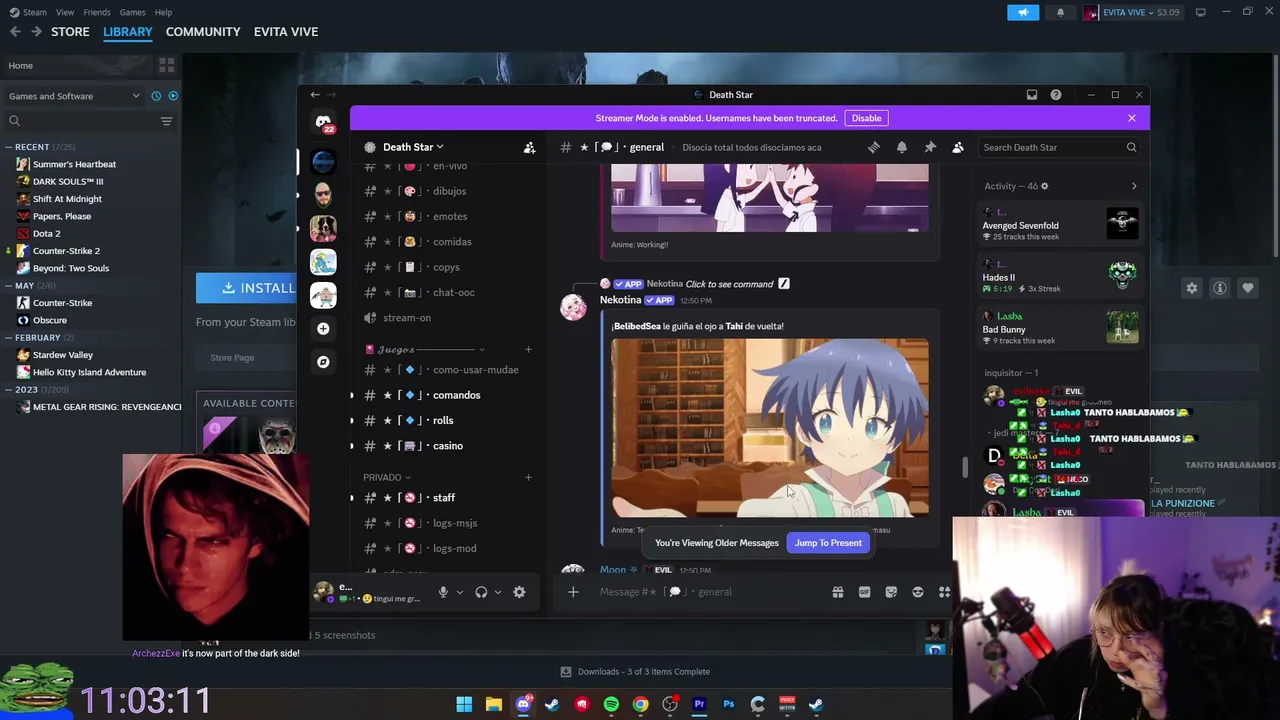Disable Streamer Mode

click(866, 118)
